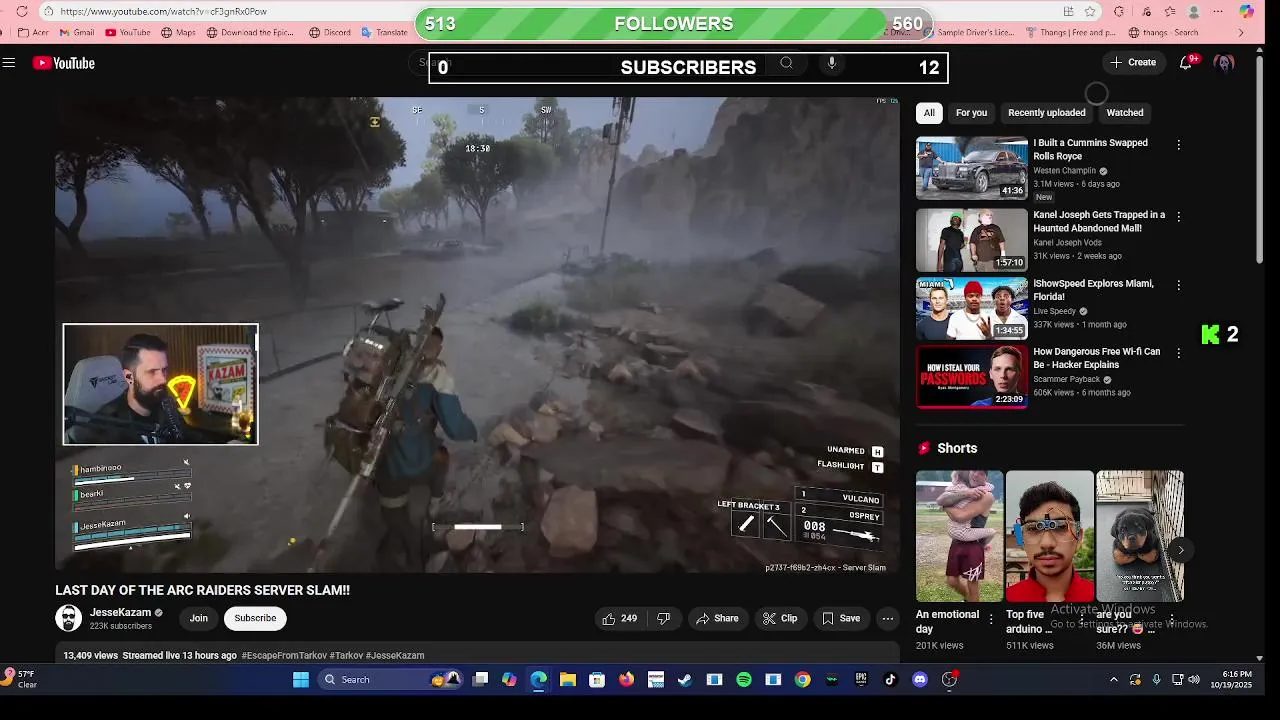Open the #EscapeFromTarkov hashtag
The width and height of the screenshot is (1280, 720).
[x=284, y=656]
